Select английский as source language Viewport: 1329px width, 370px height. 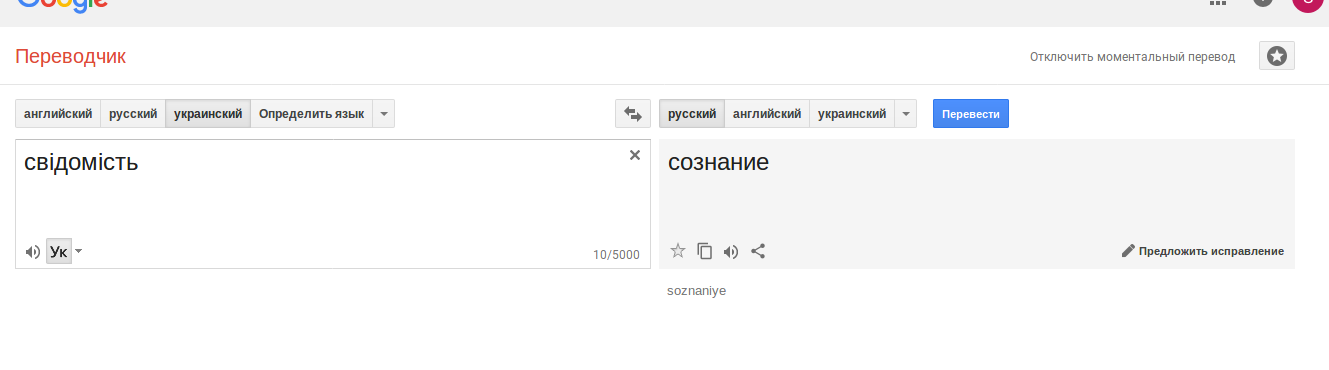coord(58,114)
